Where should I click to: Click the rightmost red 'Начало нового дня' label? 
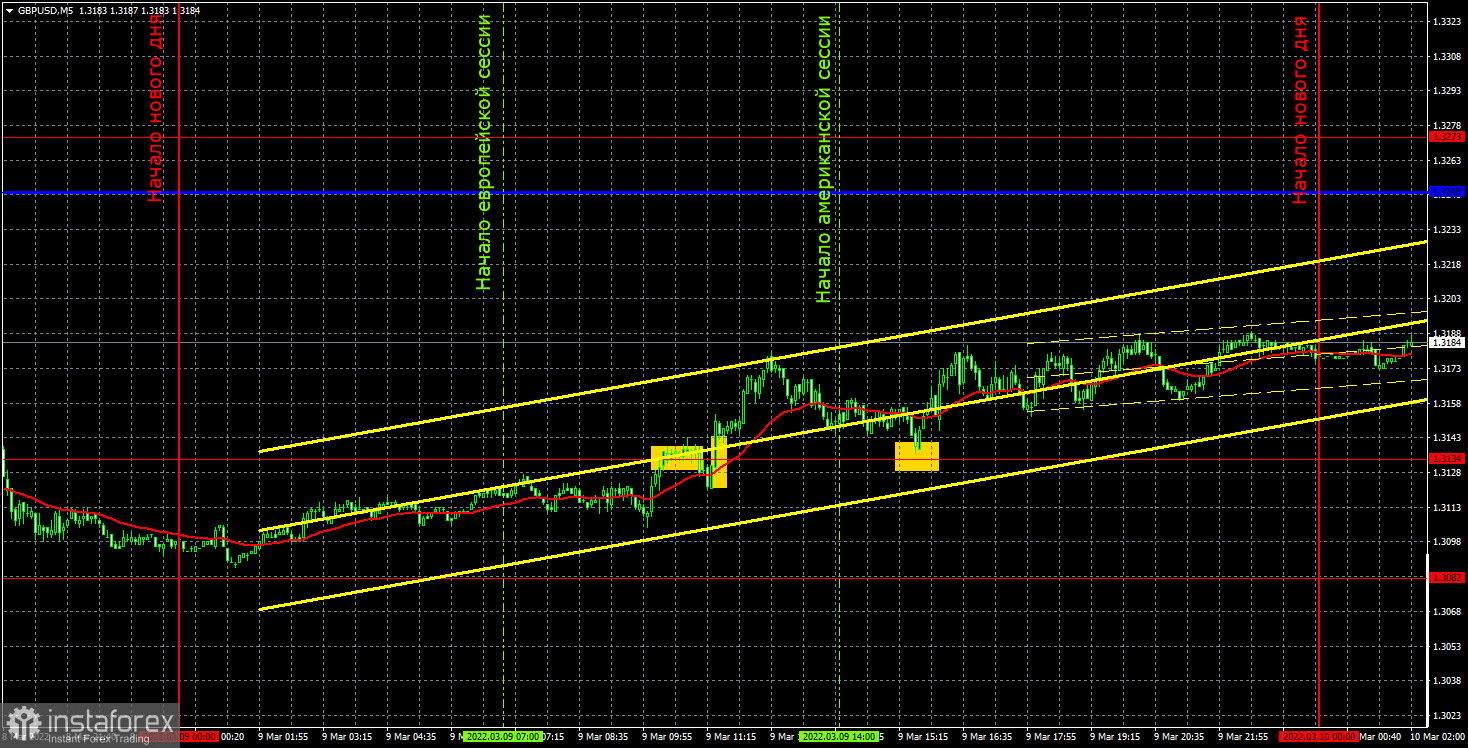[x=1299, y=109]
